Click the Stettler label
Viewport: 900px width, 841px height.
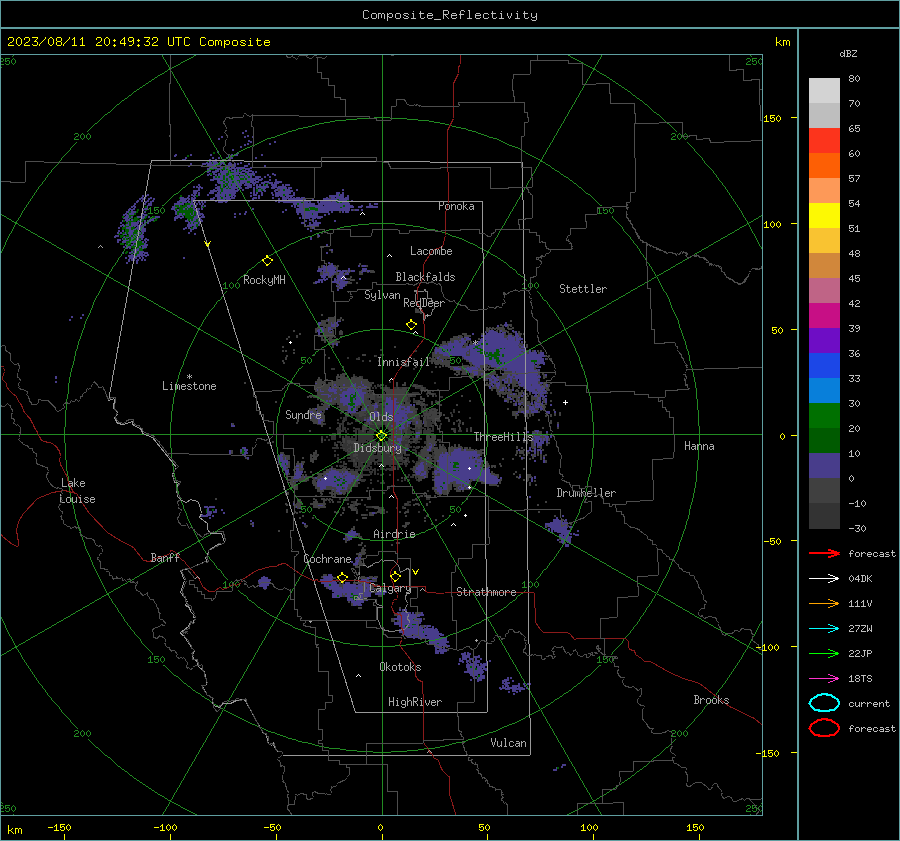583,289
